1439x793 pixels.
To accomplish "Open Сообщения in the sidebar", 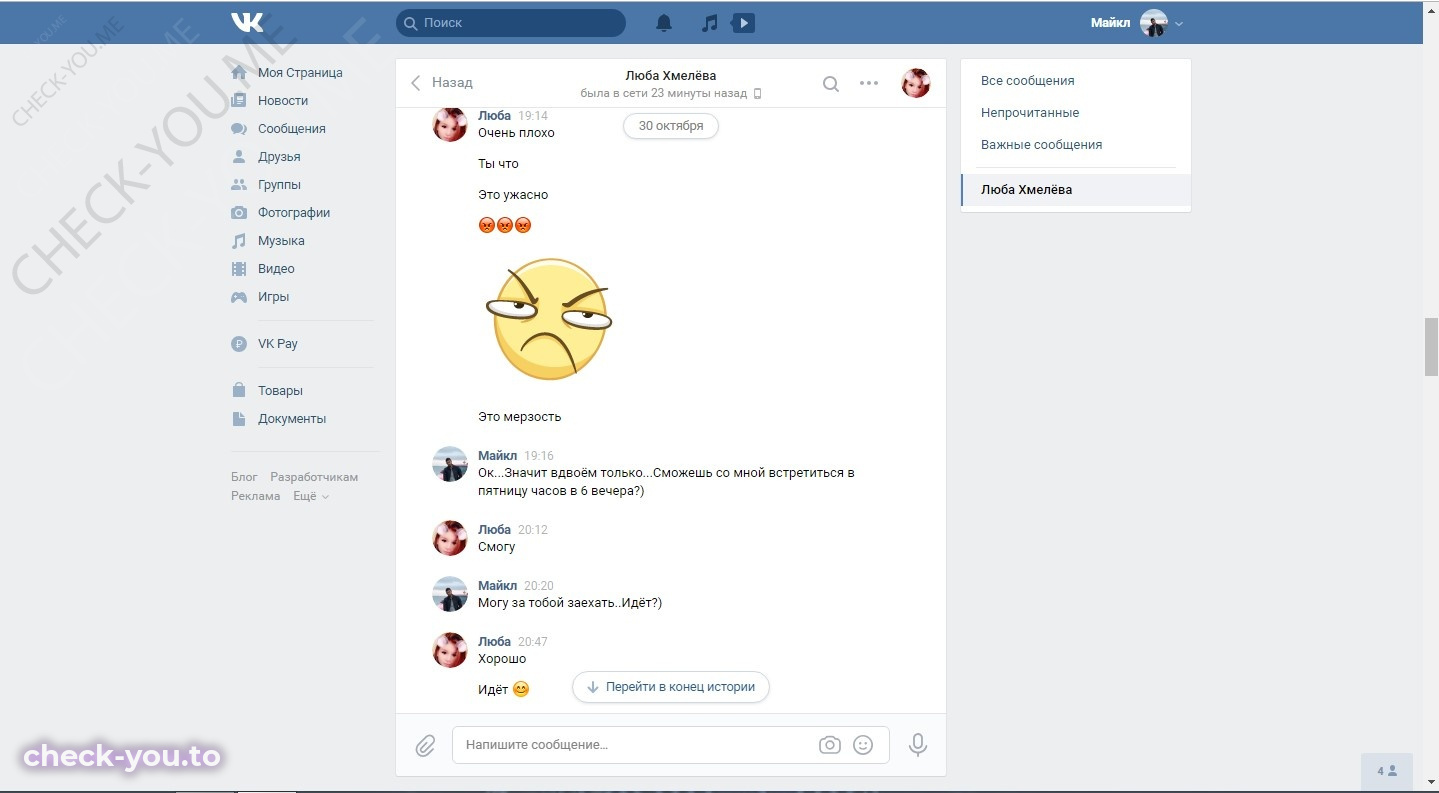I will (x=292, y=129).
